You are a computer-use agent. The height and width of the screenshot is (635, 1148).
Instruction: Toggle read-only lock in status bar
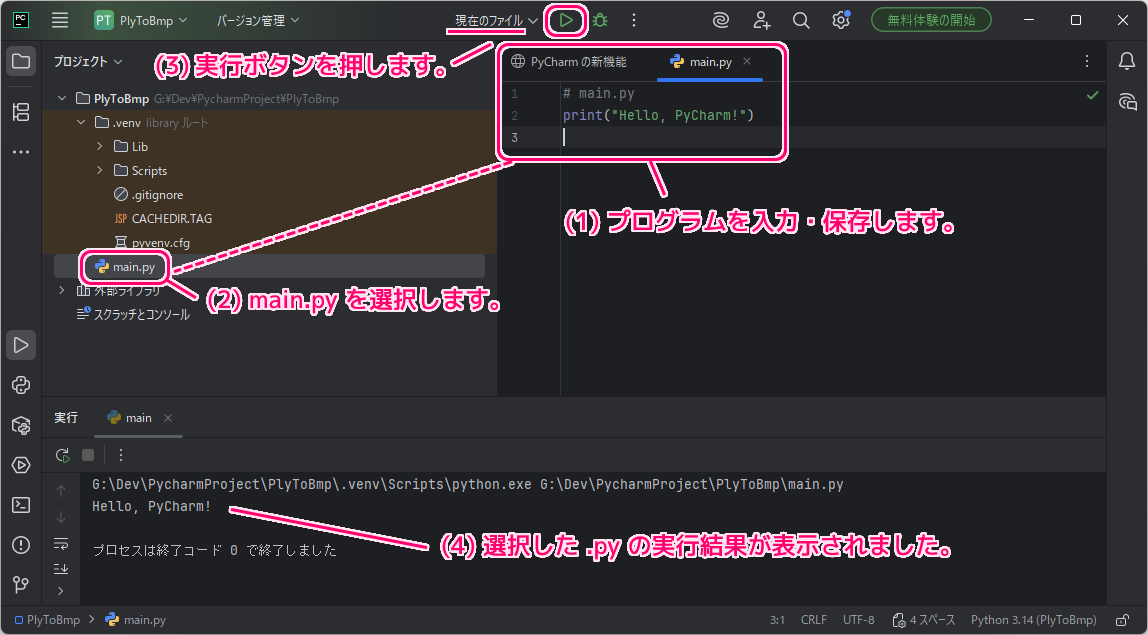pos(1124,620)
